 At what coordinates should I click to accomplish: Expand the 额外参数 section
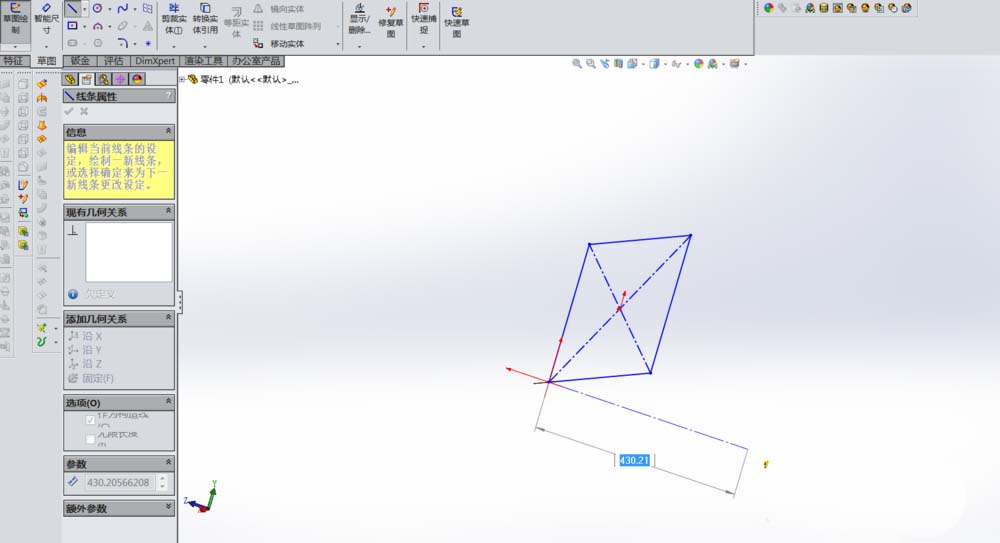[x=168, y=507]
